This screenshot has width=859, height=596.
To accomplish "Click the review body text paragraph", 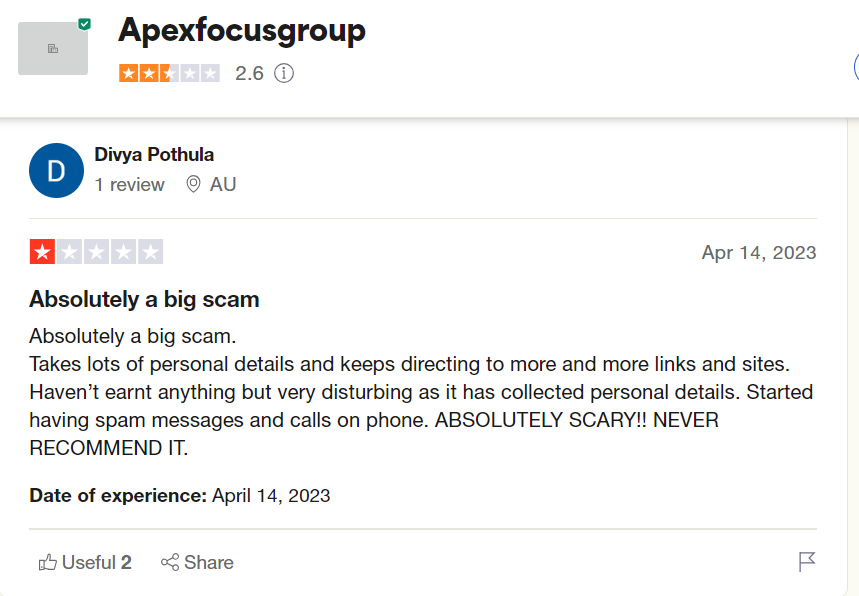I will pos(421,391).
